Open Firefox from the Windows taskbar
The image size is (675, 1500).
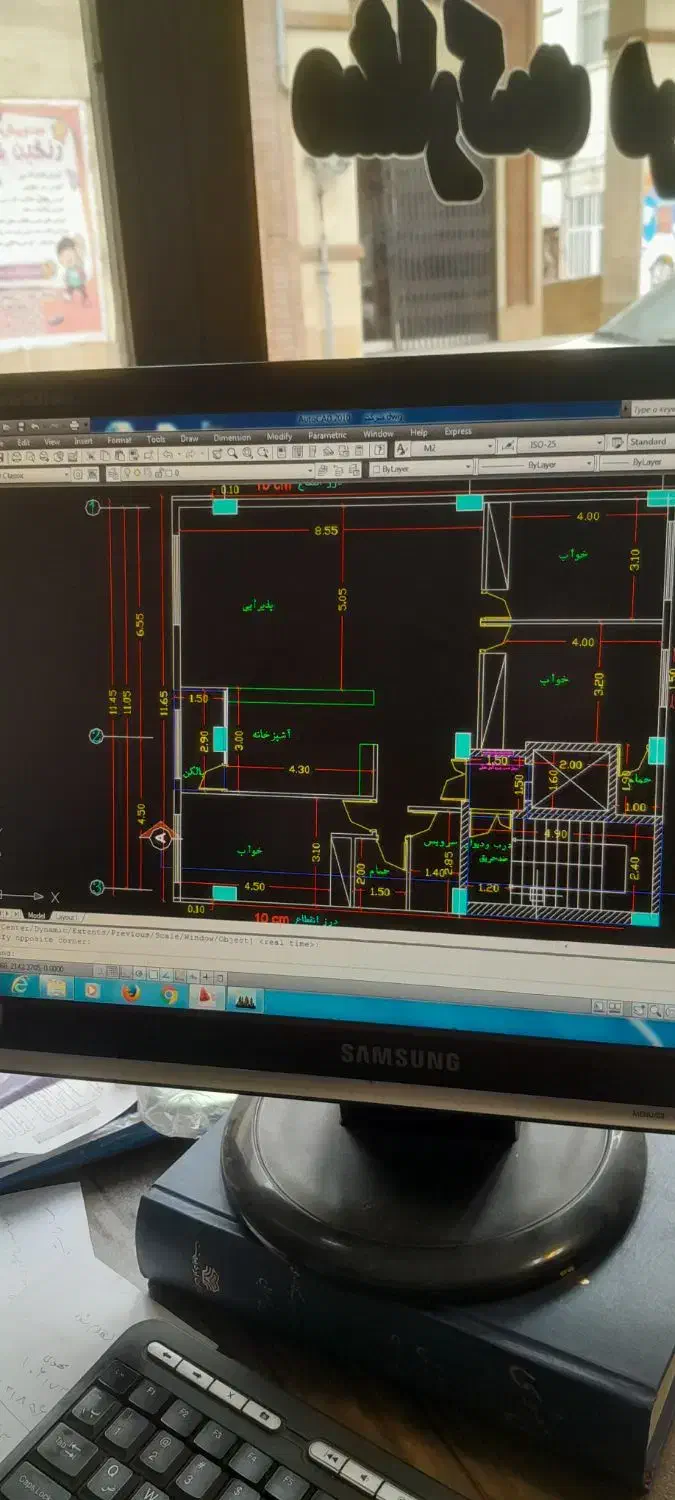tap(130, 992)
